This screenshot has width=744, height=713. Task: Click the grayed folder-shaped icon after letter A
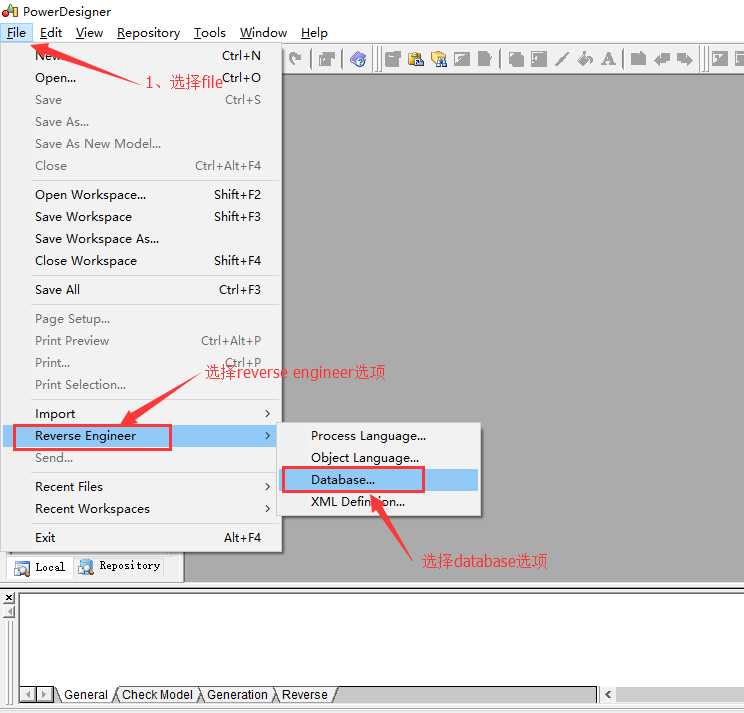coord(638,59)
